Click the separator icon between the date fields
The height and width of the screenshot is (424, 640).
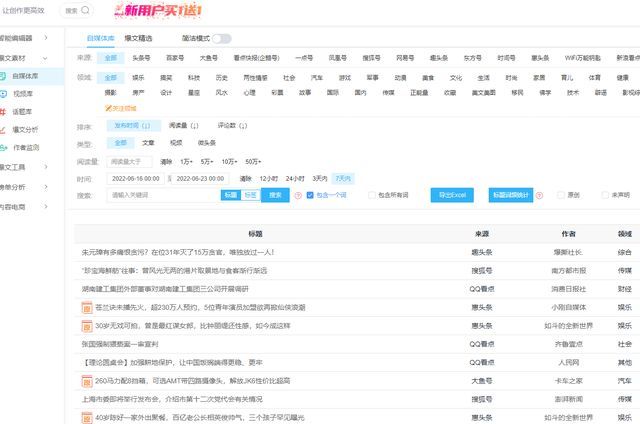pos(169,179)
